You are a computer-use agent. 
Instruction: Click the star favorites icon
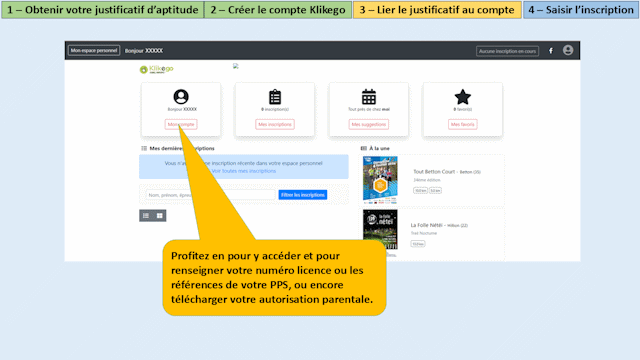click(462, 97)
